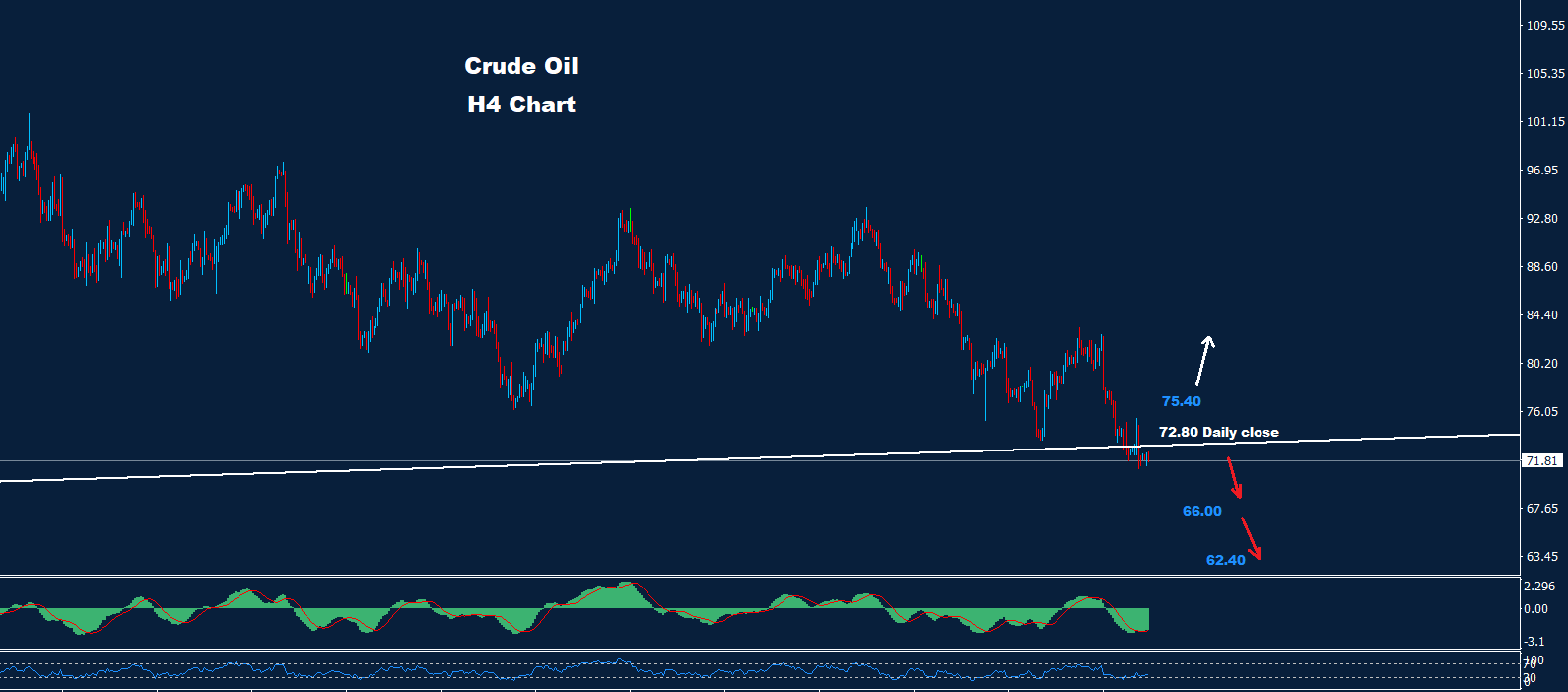
Task: Select the 71.81 current price tag
Action: [1541, 461]
